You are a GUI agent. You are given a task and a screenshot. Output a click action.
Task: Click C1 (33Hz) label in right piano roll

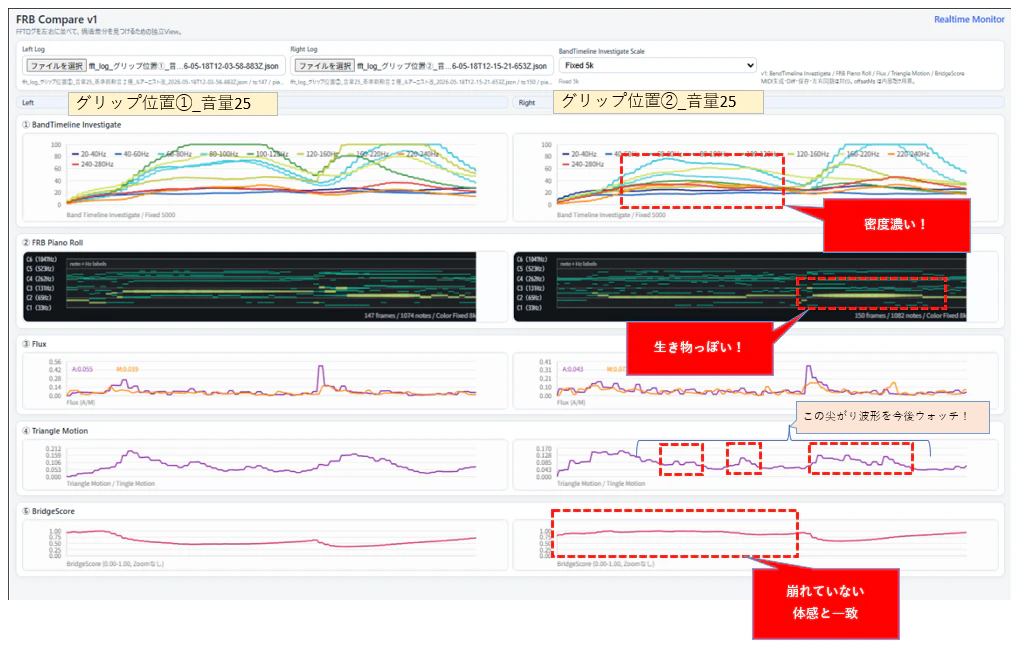(x=529, y=307)
